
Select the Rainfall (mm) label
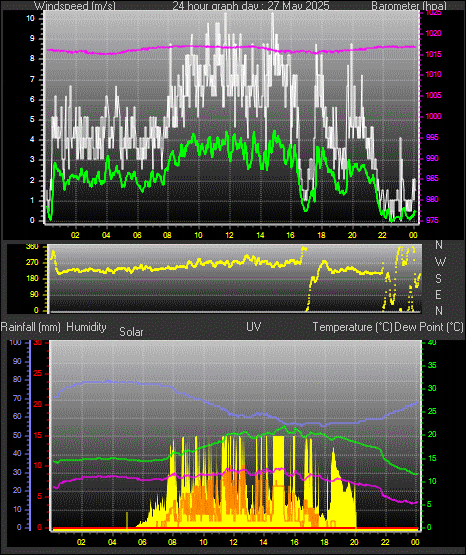point(31,327)
